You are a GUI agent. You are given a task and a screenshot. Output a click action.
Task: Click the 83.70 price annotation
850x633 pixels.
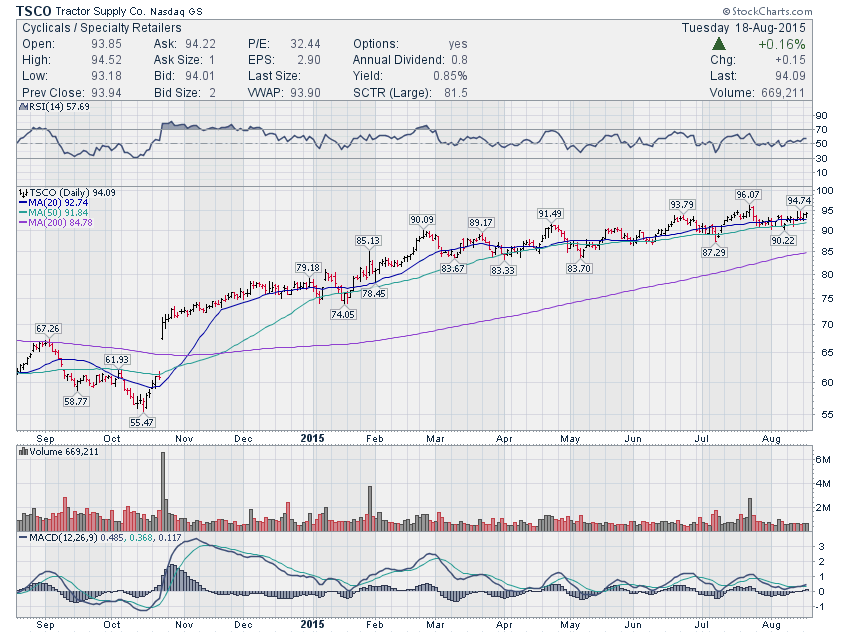[579, 268]
